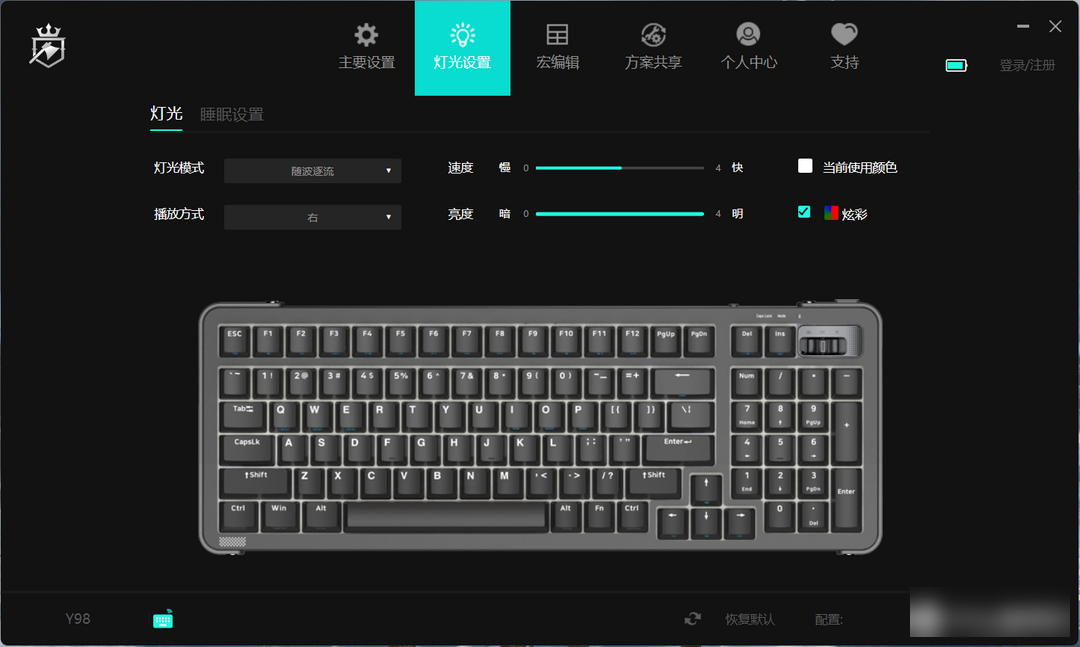Open 宏编辑 macro editor icon
Image resolution: width=1080 pixels, height=647 pixels.
tap(557, 34)
